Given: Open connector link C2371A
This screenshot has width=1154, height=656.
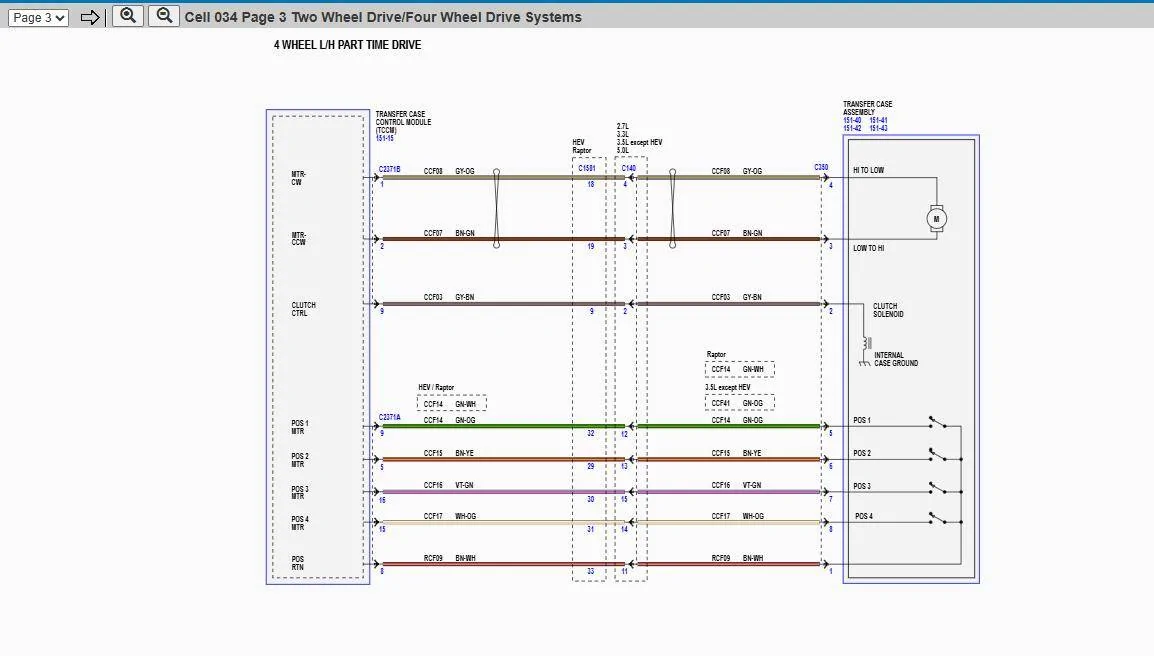Looking at the screenshot, I should click(x=389, y=417).
